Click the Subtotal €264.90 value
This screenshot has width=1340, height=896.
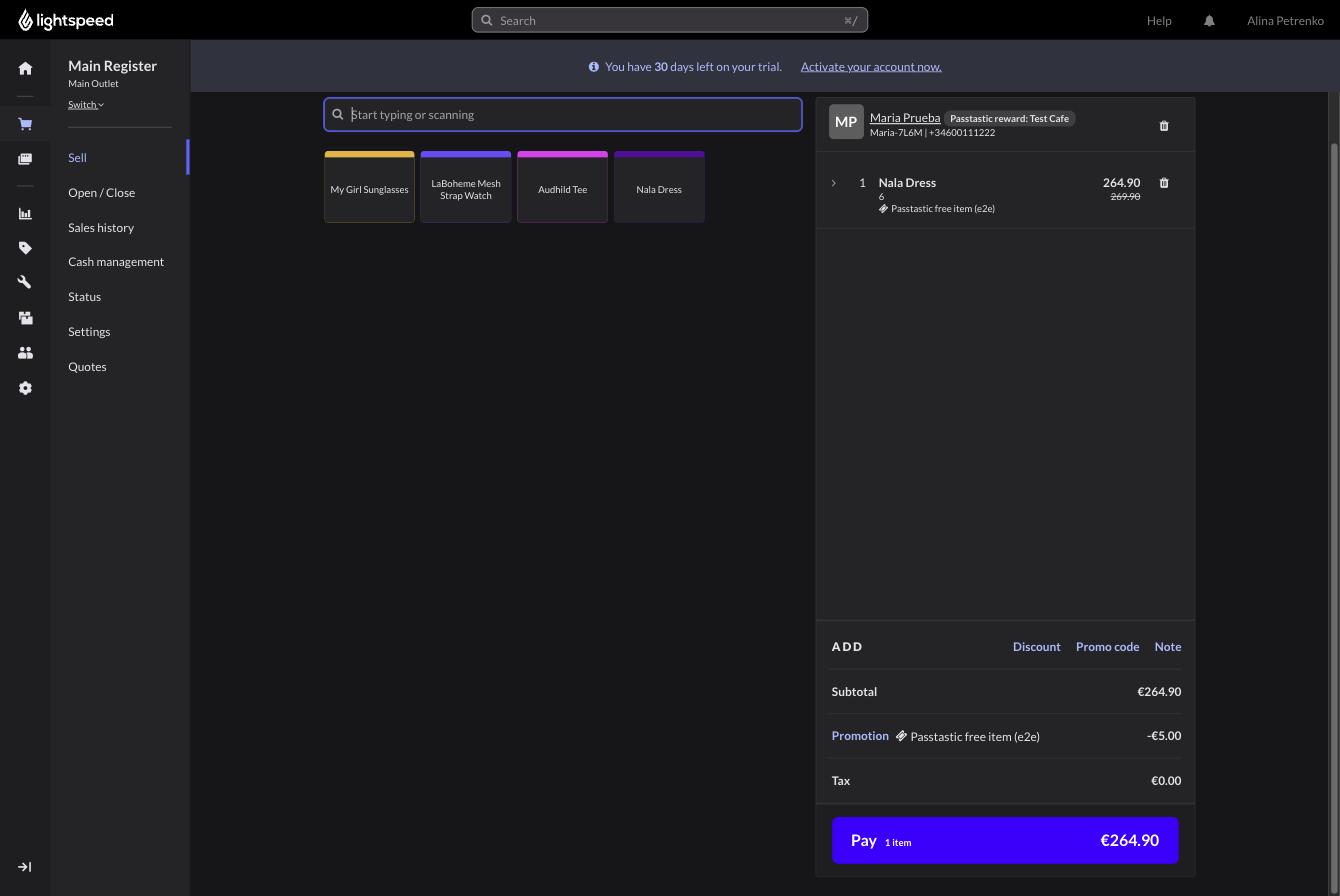click(1159, 692)
